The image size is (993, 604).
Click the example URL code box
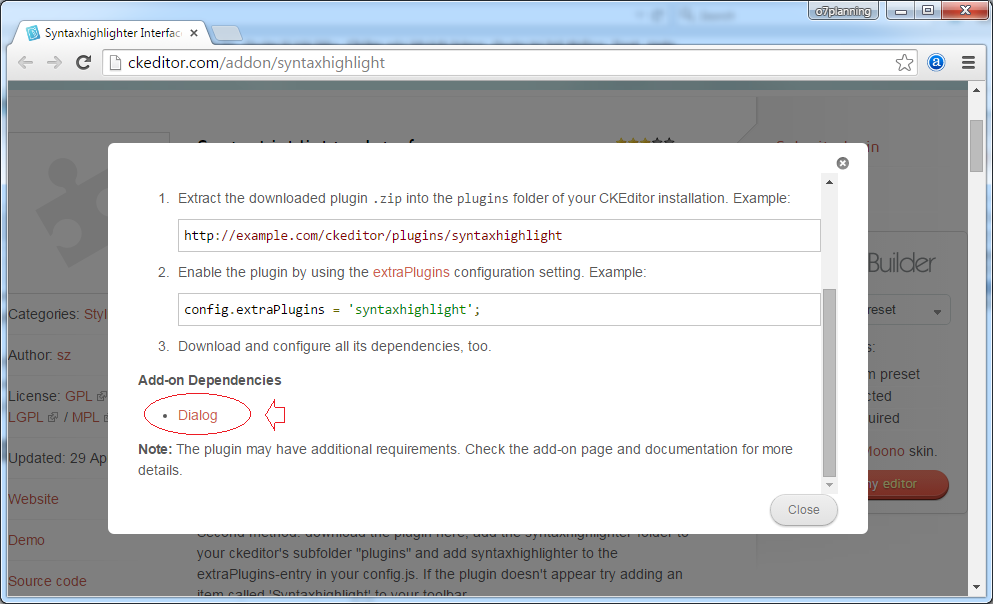499,236
